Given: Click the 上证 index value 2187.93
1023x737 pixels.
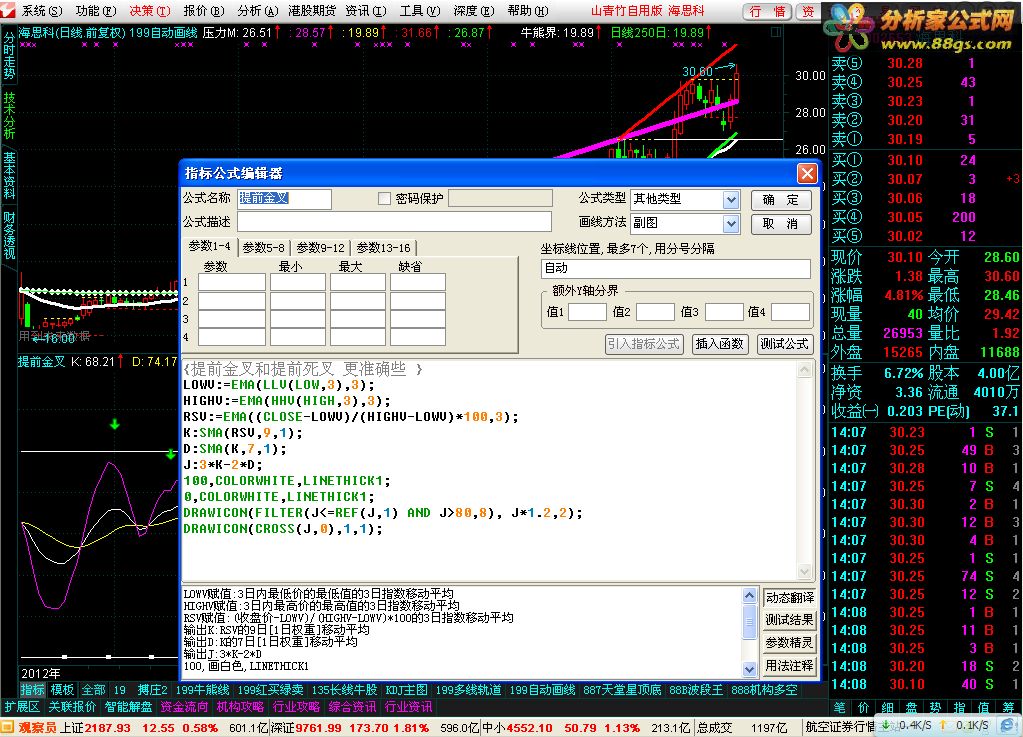Looking at the screenshot, I should click(x=108, y=728).
